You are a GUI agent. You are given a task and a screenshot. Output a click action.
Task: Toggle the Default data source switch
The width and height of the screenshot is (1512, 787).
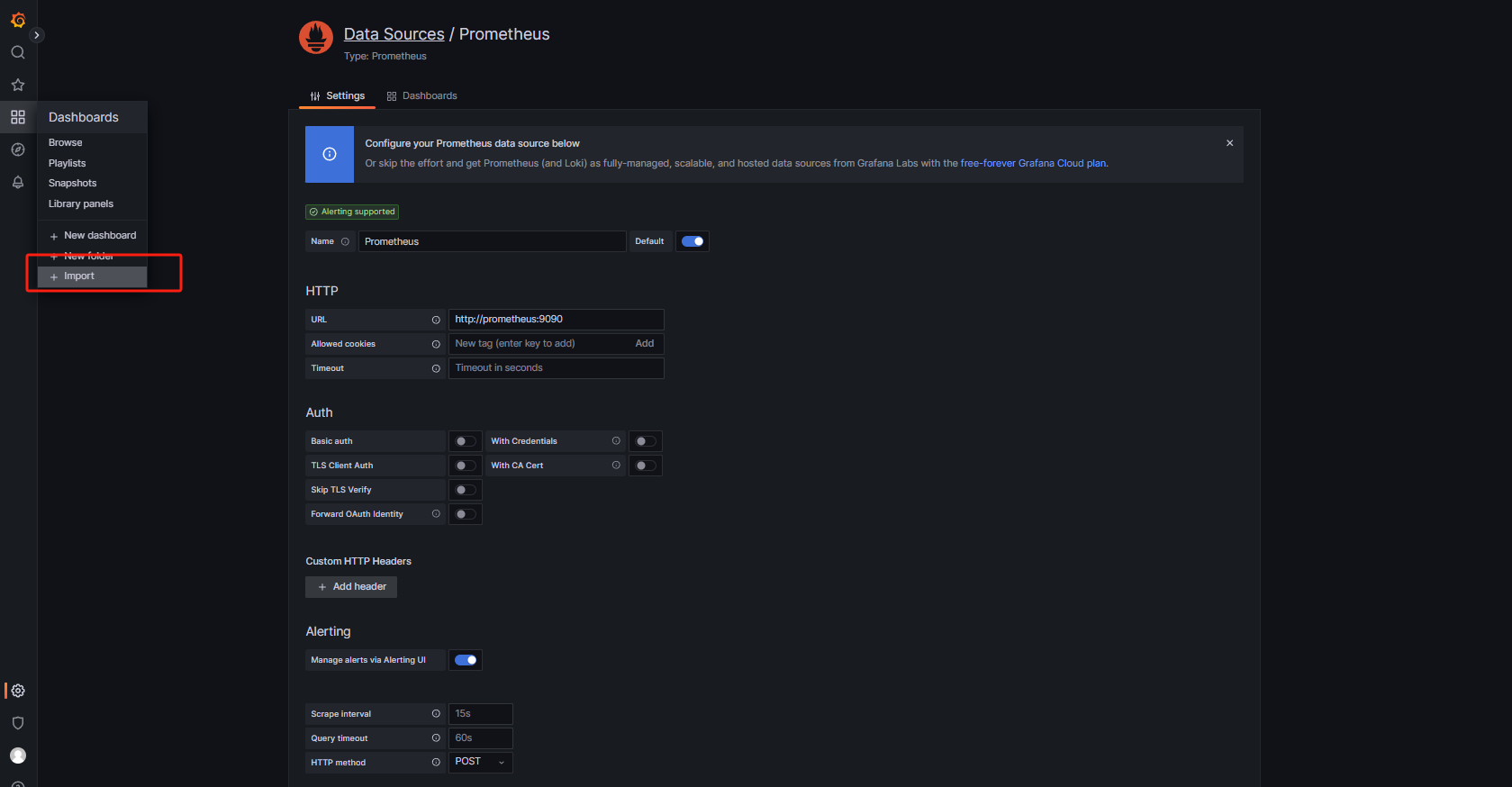coord(693,241)
